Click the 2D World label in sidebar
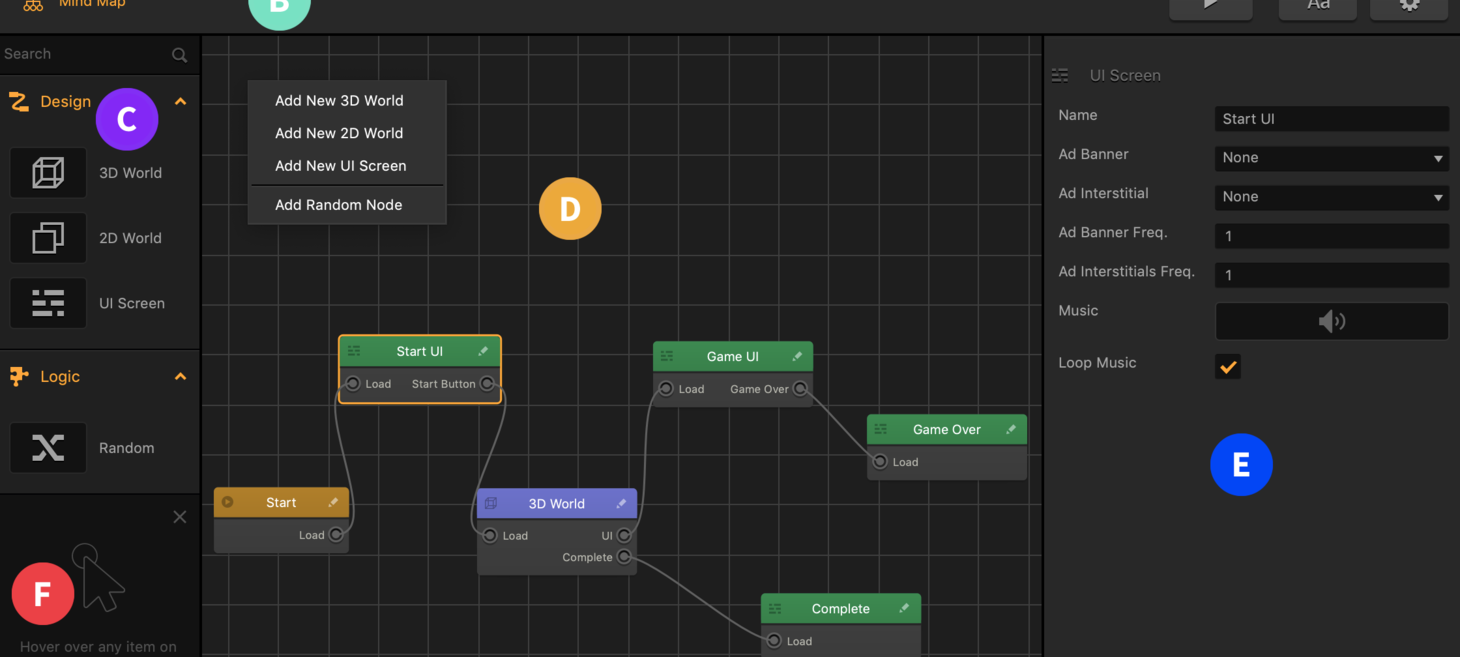The image size is (1460, 657). pyautogui.click(x=130, y=238)
